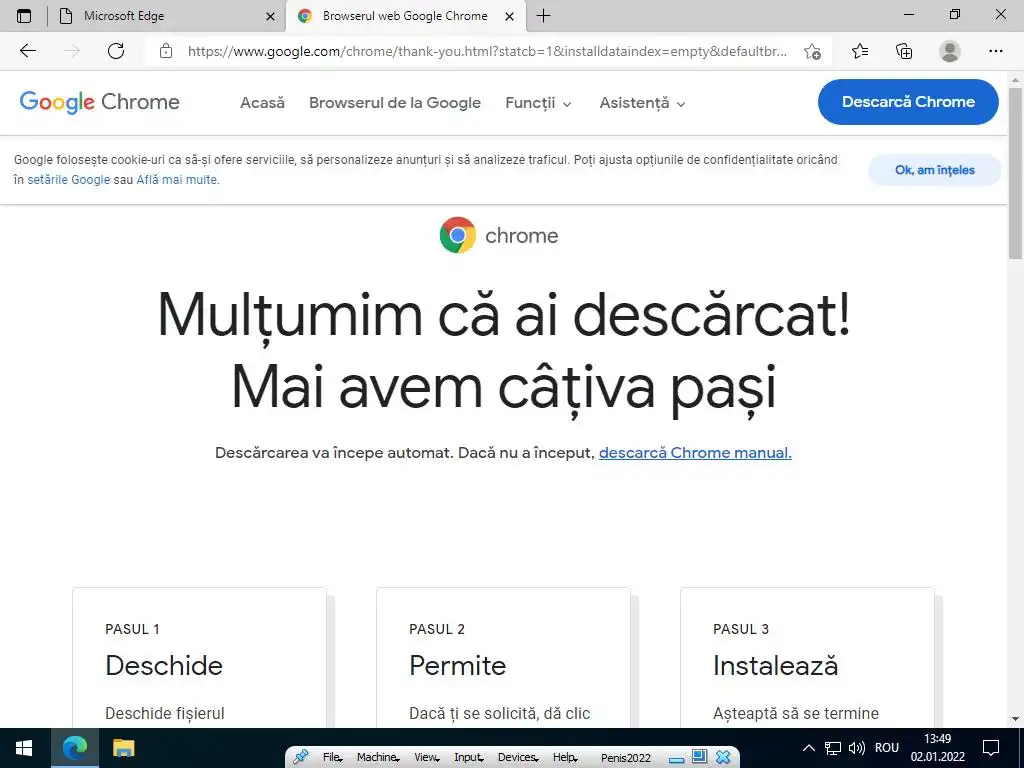Click the Descarcă Chrome button
The width and height of the screenshot is (1024, 768).
[x=908, y=102]
